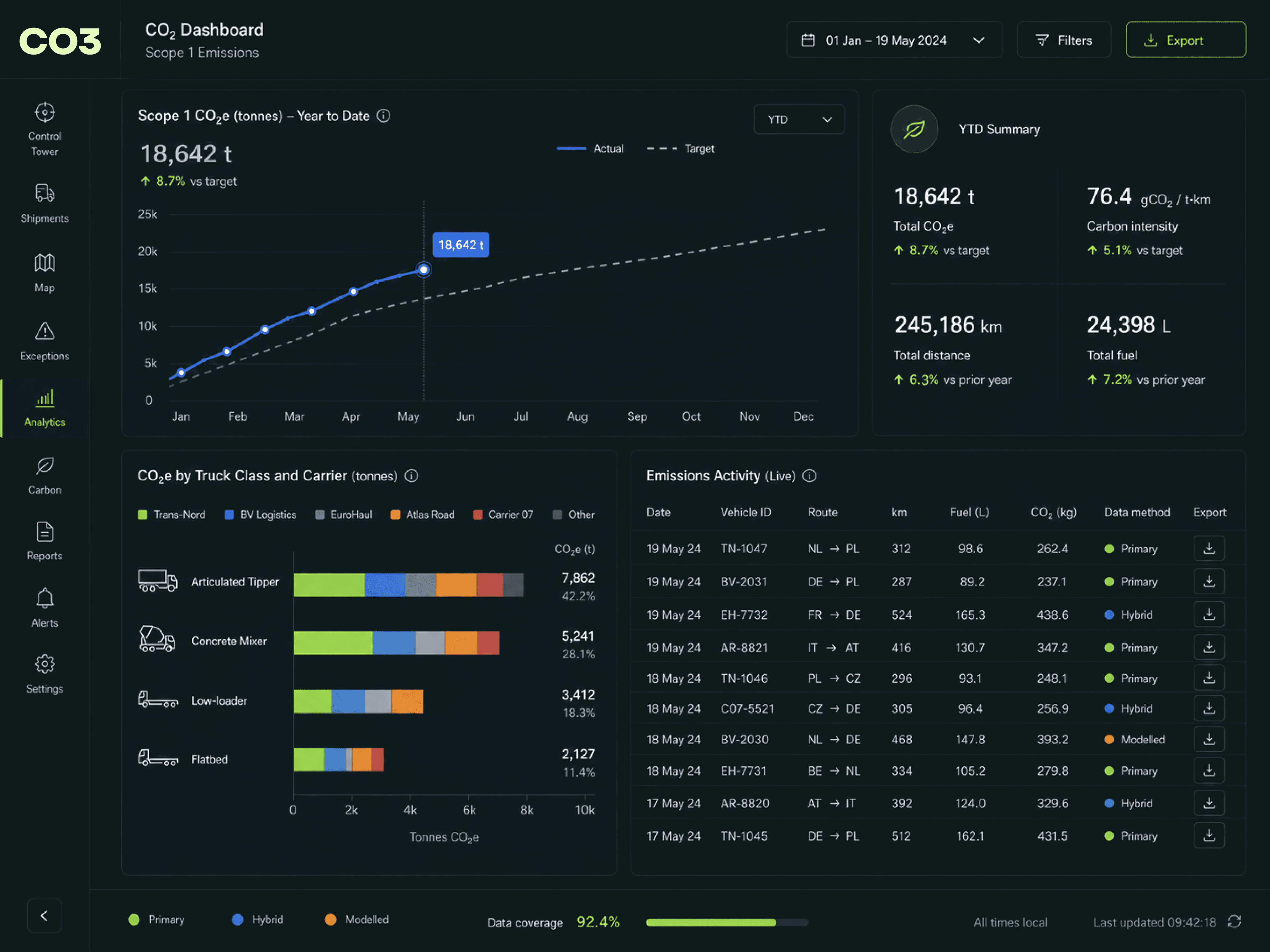This screenshot has height=952, width=1270.
Task: Click the Concrete Mixer truck icon
Action: [157, 639]
